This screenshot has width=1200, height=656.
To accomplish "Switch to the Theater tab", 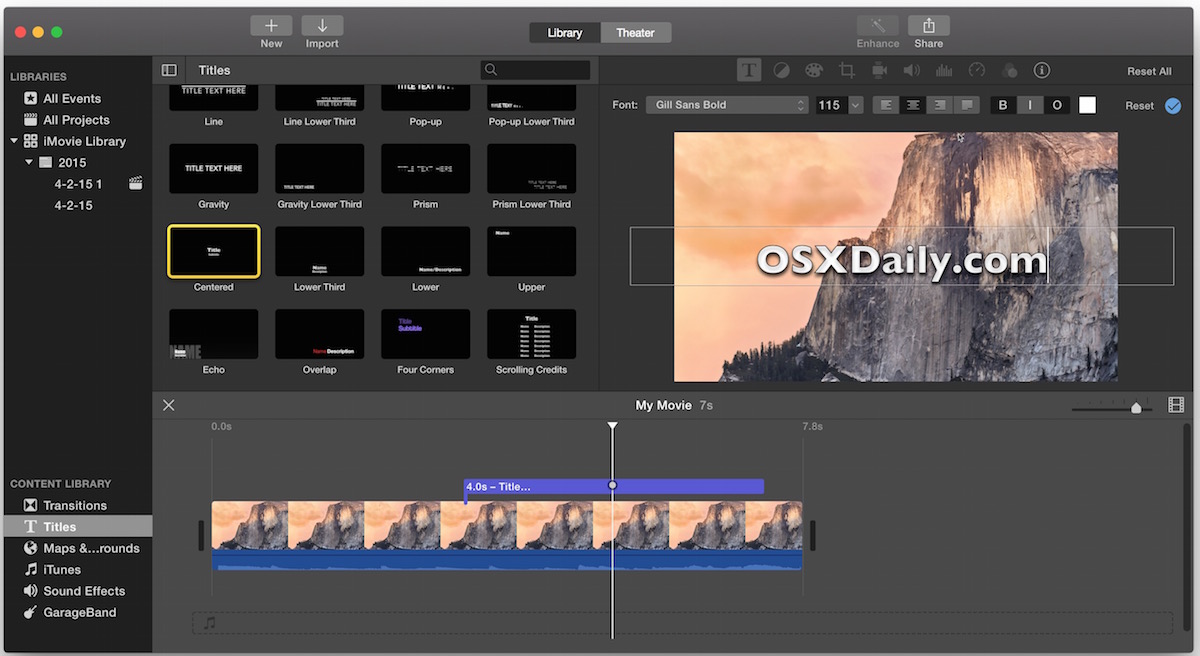I will coord(635,32).
